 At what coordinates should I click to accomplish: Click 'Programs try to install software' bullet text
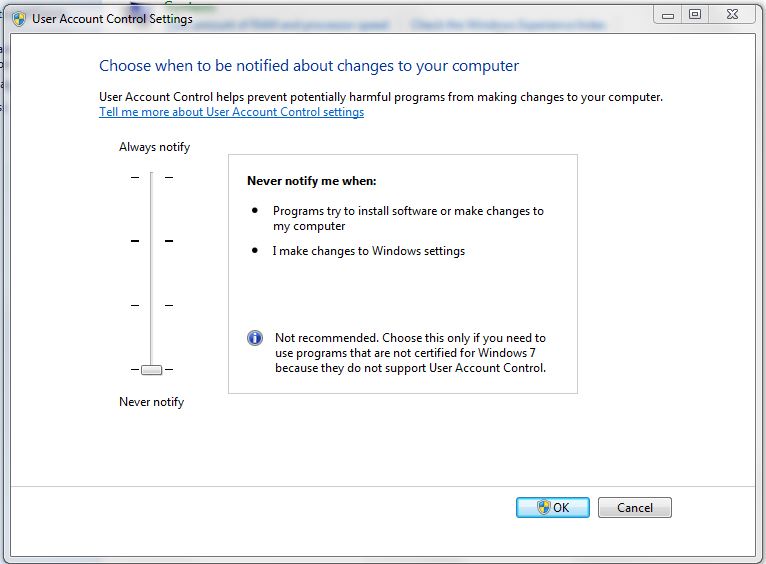408,218
